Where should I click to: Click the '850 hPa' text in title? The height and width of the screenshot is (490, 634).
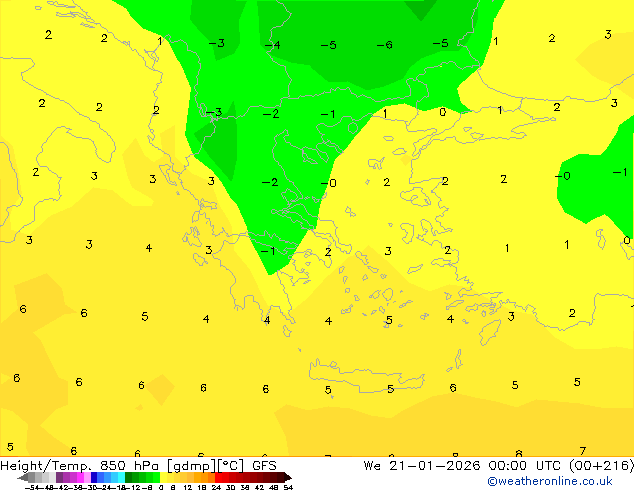point(129,466)
